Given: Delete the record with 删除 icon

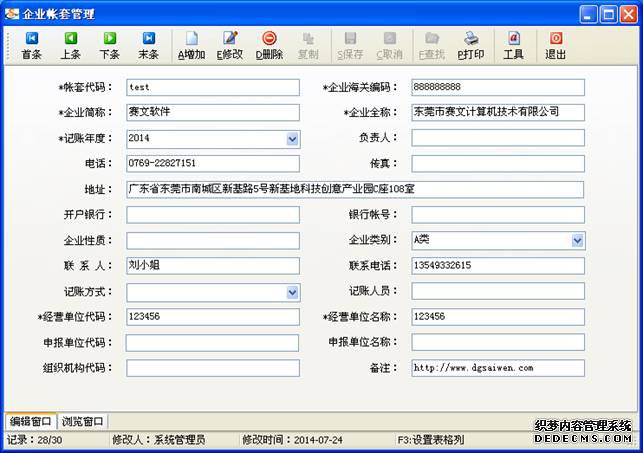Looking at the screenshot, I should (269, 45).
